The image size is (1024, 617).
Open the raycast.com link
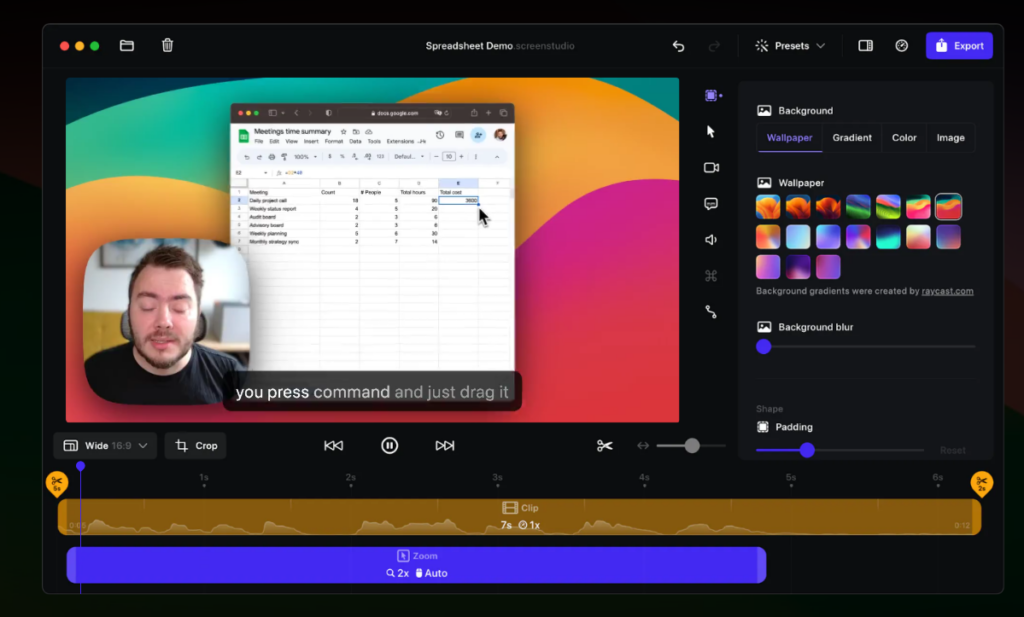coord(947,291)
